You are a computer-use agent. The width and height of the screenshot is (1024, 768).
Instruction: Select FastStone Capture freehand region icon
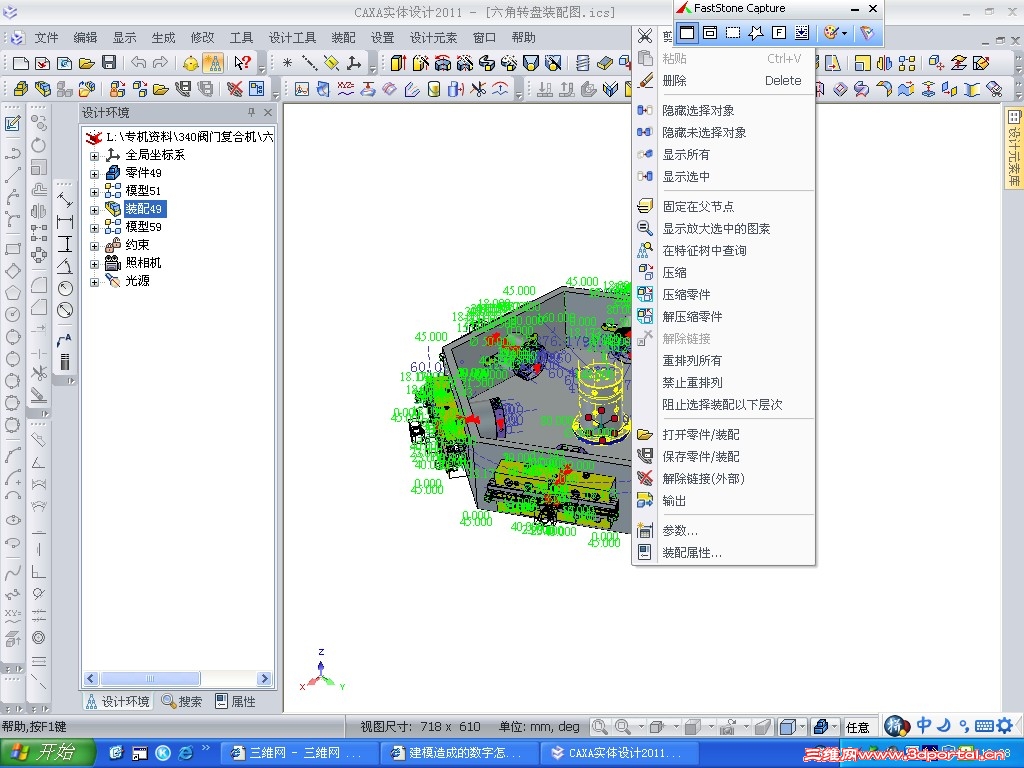[x=756, y=32]
